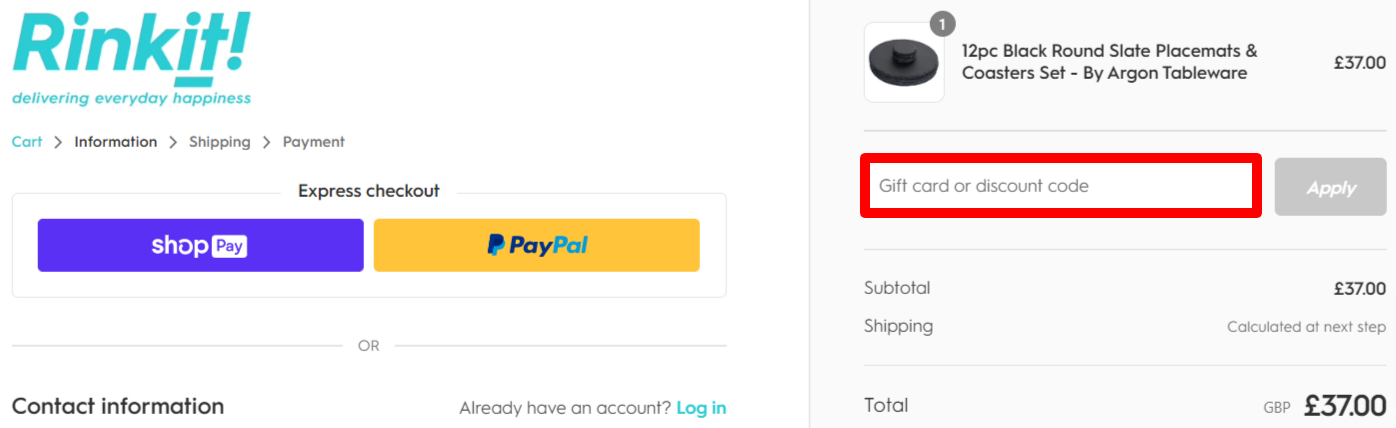This screenshot has width=1396, height=428.
Task: Click the chevron after Information breadcrumb
Action: tap(173, 142)
